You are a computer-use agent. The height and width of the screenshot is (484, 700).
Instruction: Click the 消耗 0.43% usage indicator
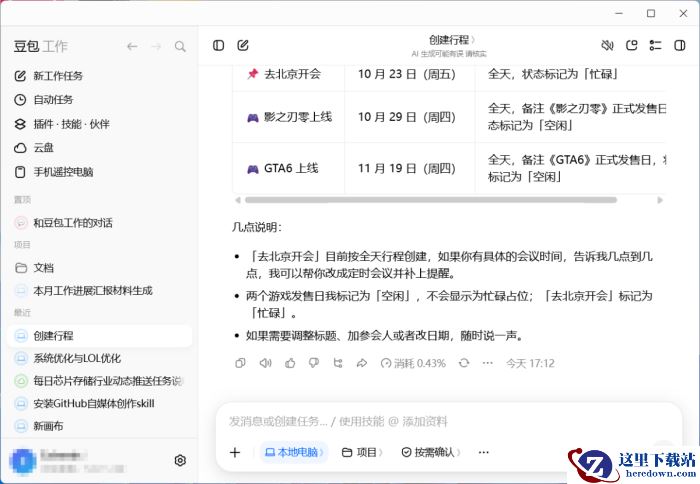click(x=413, y=363)
